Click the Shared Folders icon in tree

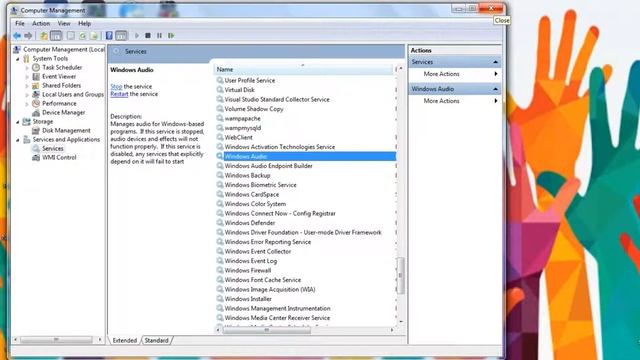[36, 85]
